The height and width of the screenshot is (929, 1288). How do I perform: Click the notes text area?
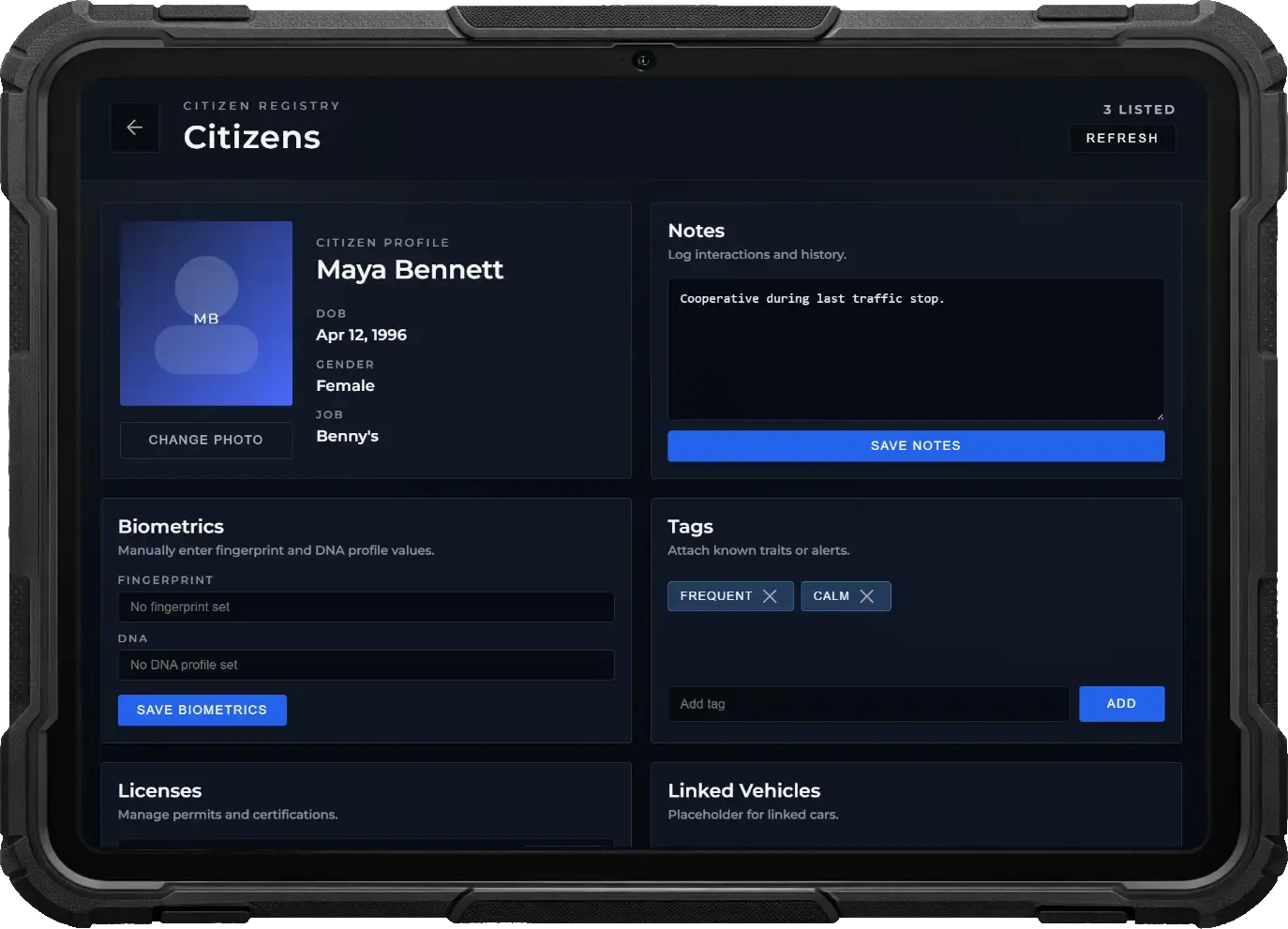[x=915, y=348]
